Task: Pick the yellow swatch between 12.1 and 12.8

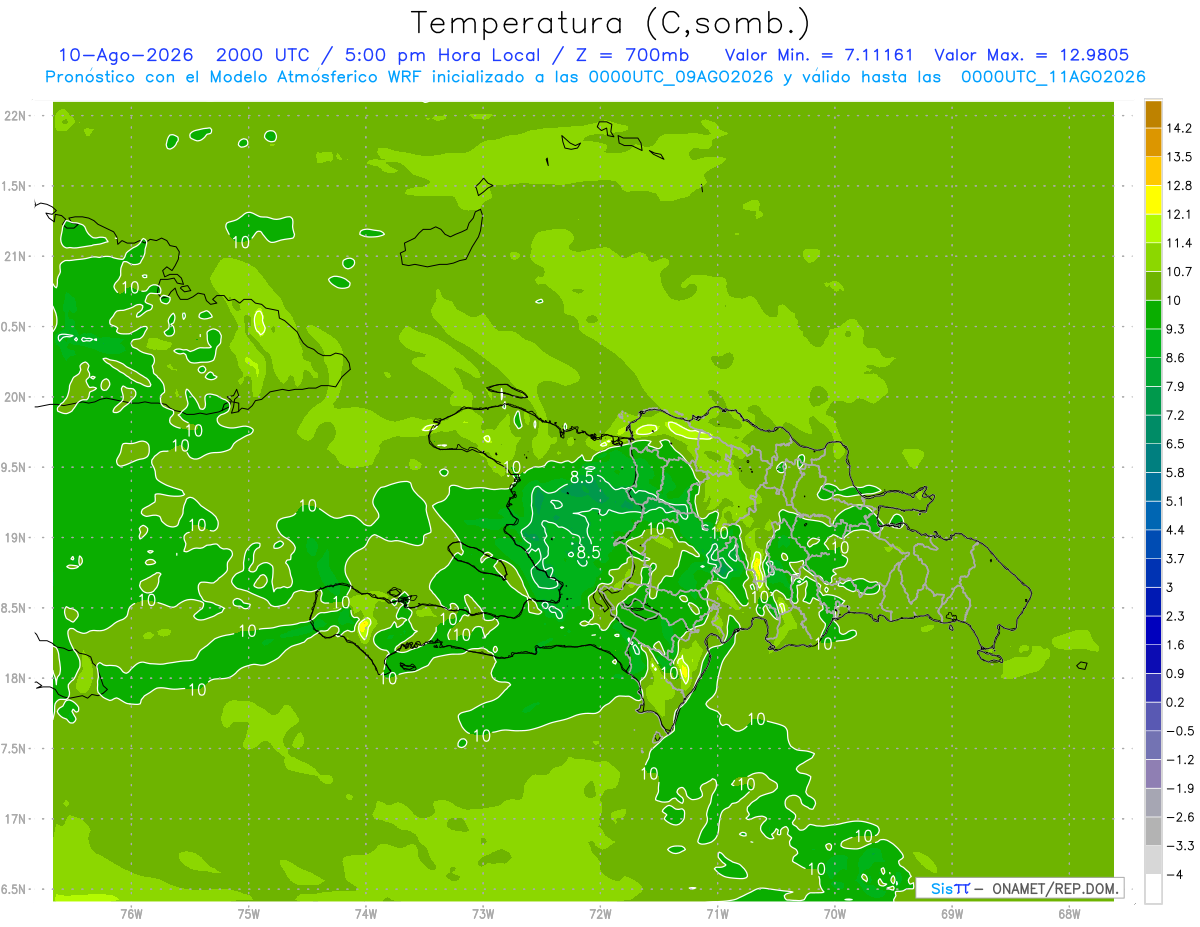Action: (x=1153, y=199)
